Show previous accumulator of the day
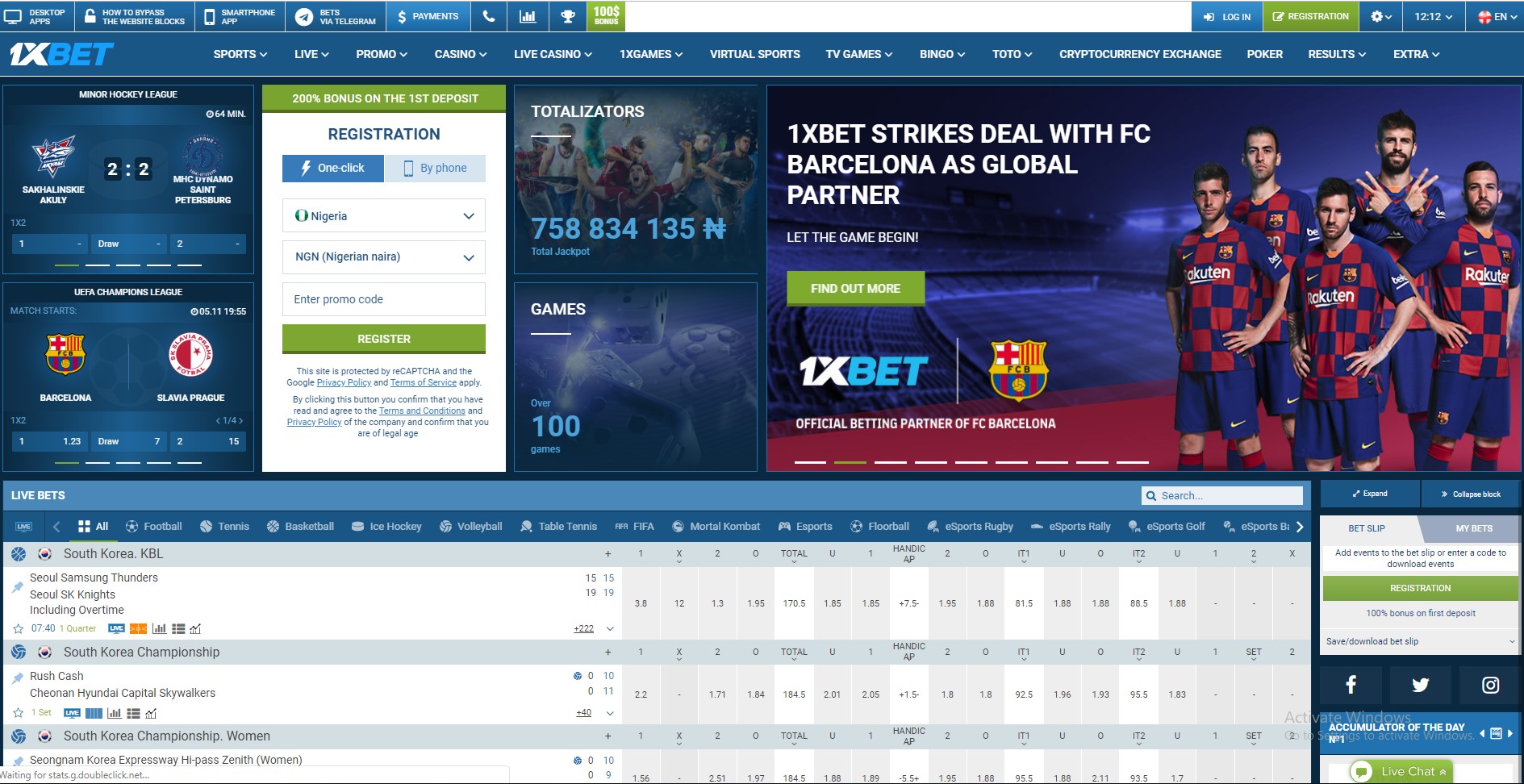This screenshot has width=1524, height=784. [x=1482, y=733]
